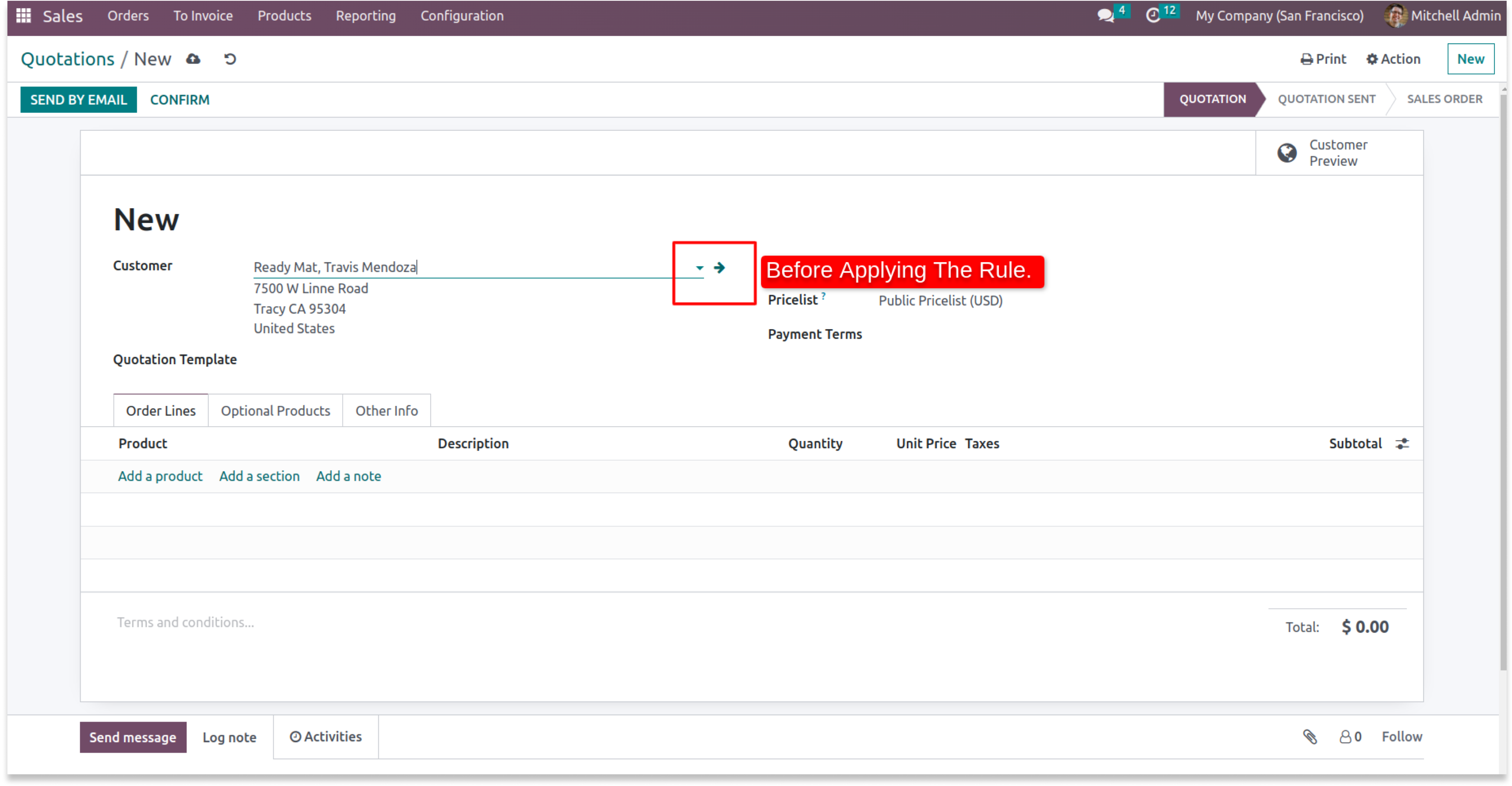Switch to the Other Info tab
The height and width of the screenshot is (786, 1512).
[x=386, y=411]
